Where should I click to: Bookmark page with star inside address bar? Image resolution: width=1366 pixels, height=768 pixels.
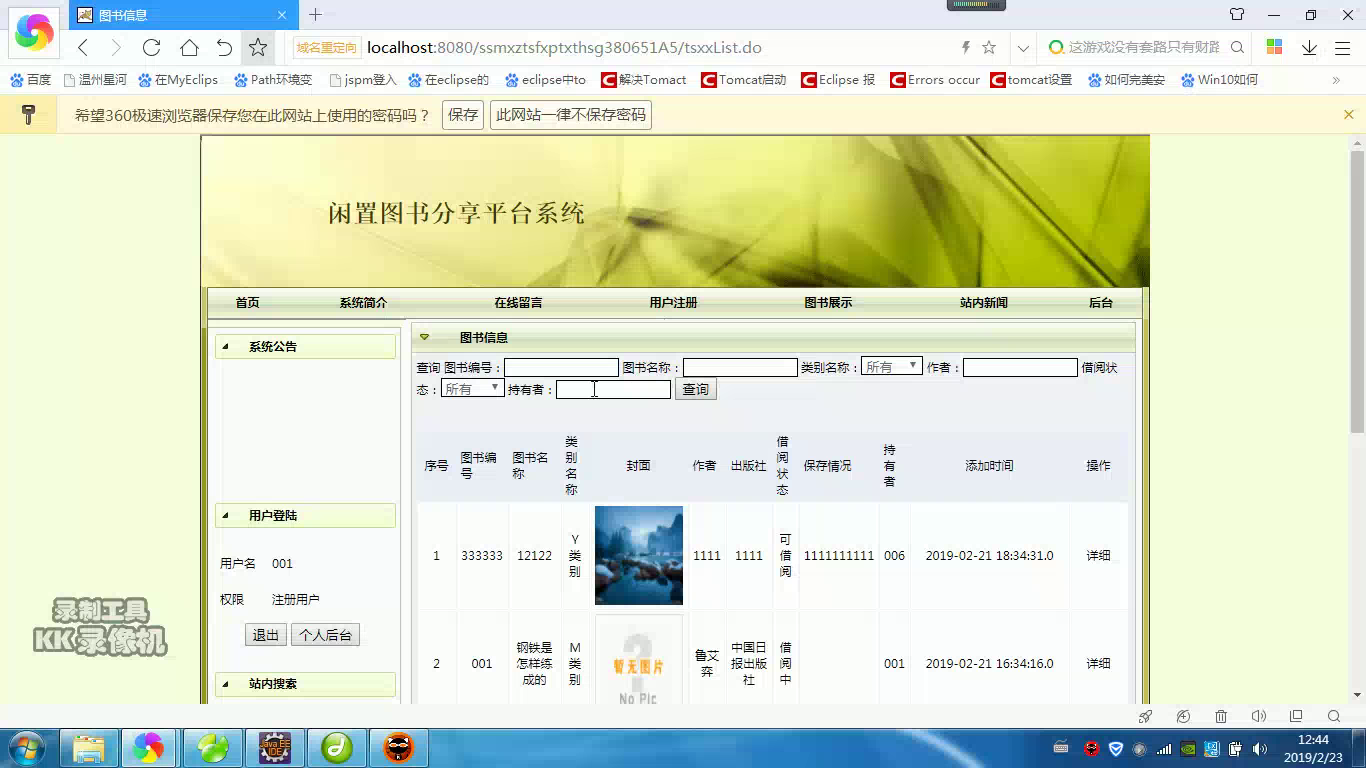click(x=989, y=47)
